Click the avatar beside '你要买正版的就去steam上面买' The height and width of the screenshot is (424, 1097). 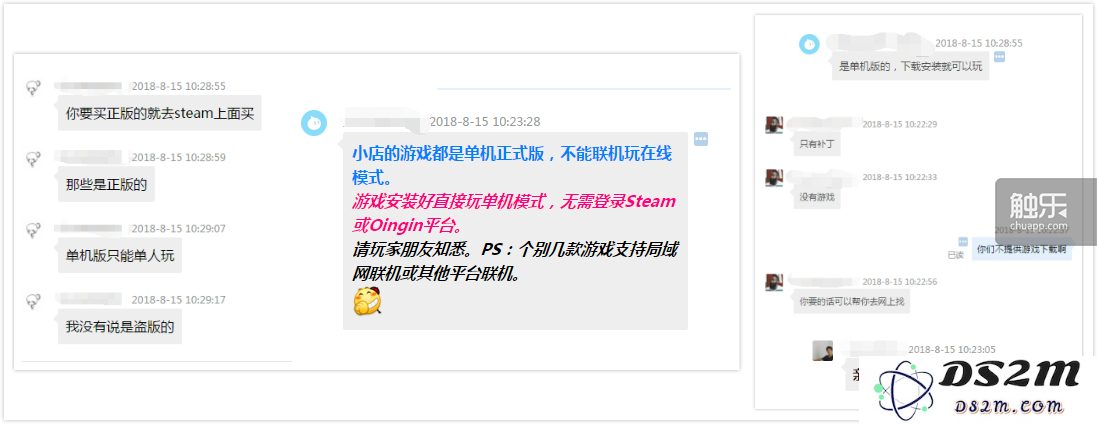pyautogui.click(x=32, y=88)
